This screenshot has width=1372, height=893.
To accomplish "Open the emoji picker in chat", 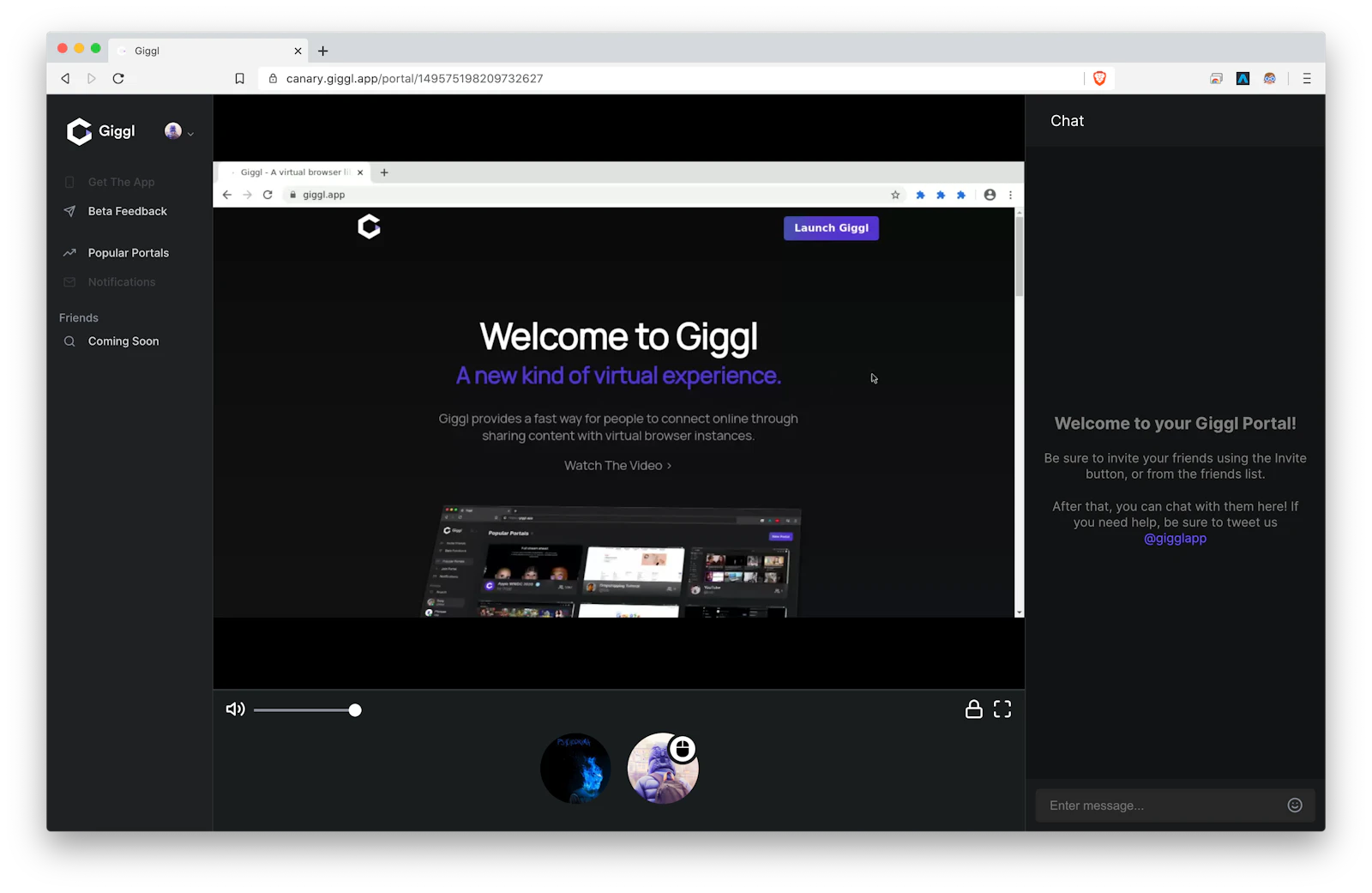I will point(1295,806).
